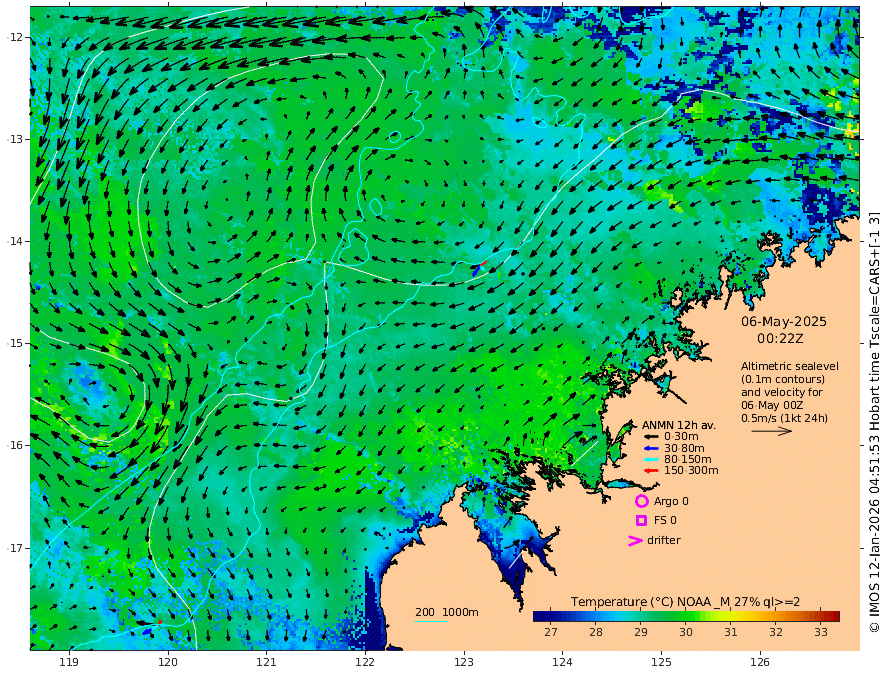Click the vertical IMOS copyright text

click(x=873, y=422)
